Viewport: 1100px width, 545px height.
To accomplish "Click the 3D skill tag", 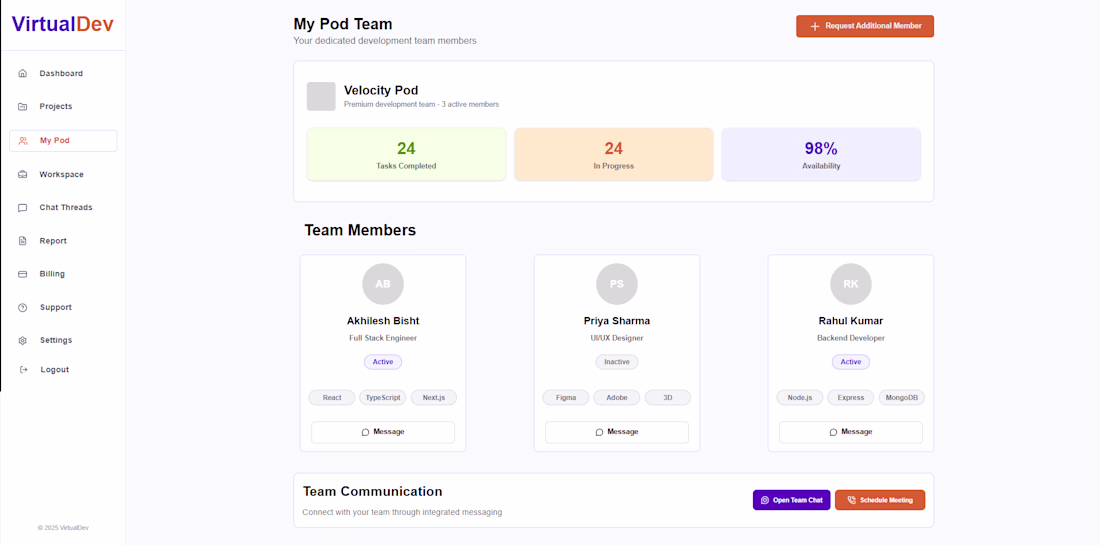I will [x=668, y=398].
